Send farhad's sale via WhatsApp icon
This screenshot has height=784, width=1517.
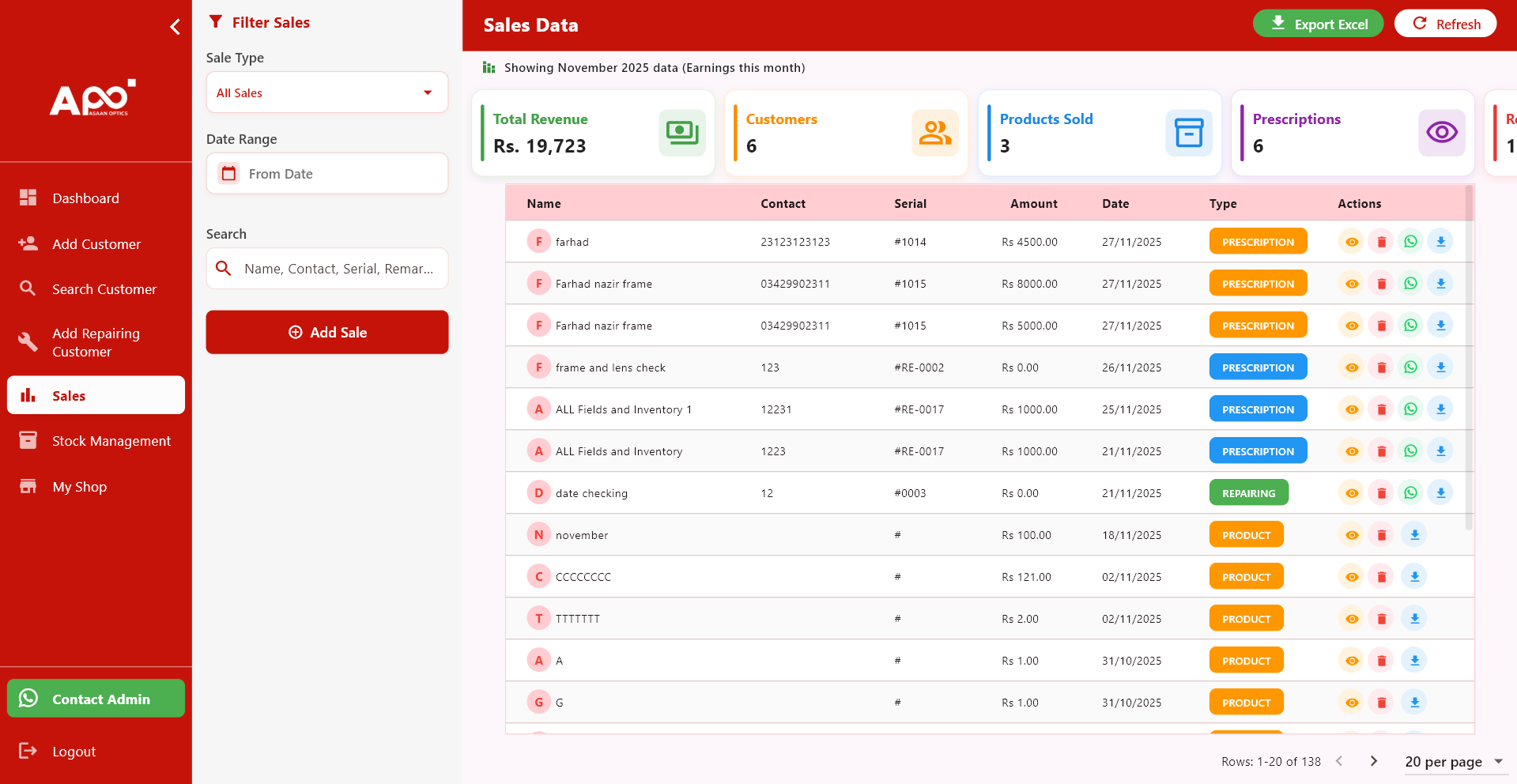click(1411, 241)
